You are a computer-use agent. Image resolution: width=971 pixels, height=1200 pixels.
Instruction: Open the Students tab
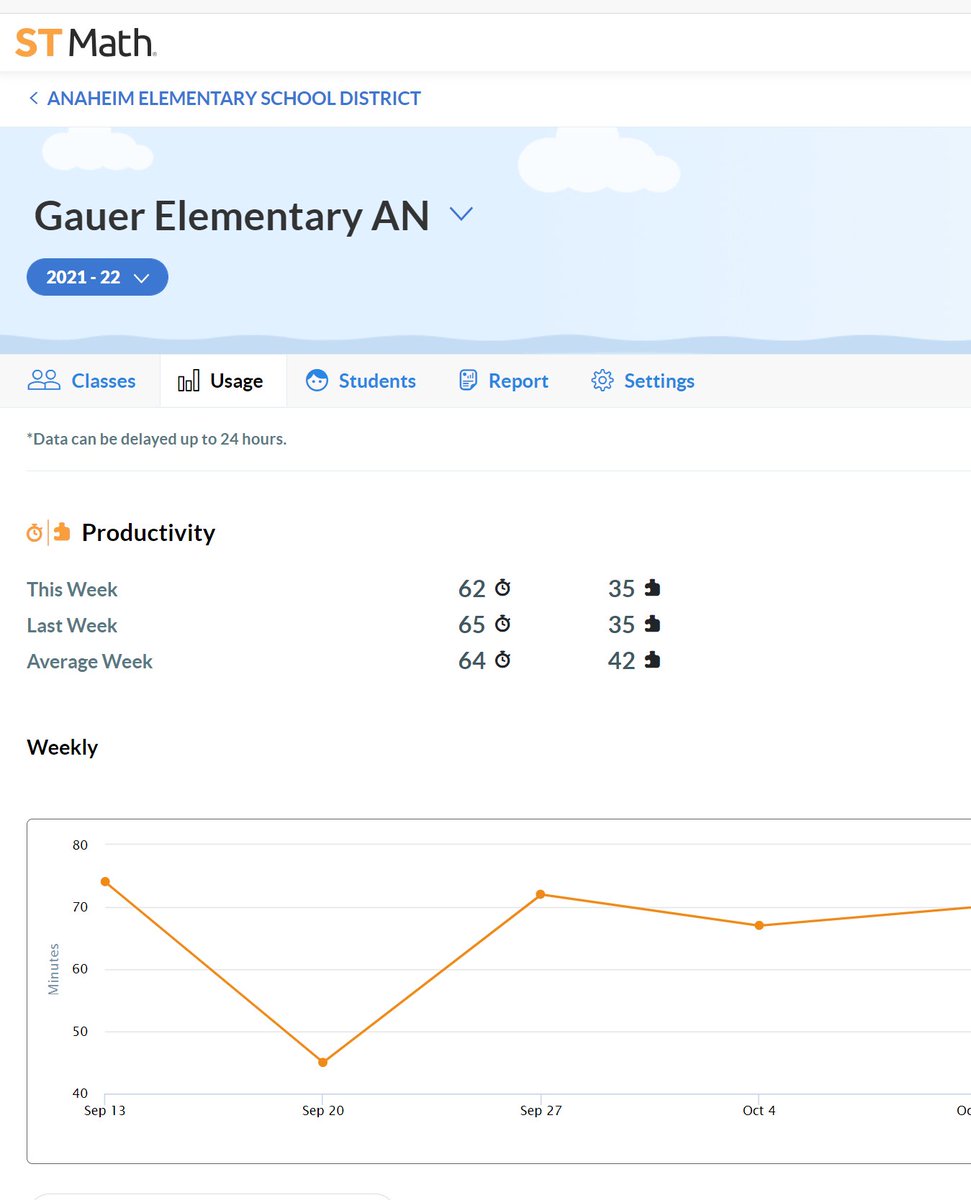(361, 381)
